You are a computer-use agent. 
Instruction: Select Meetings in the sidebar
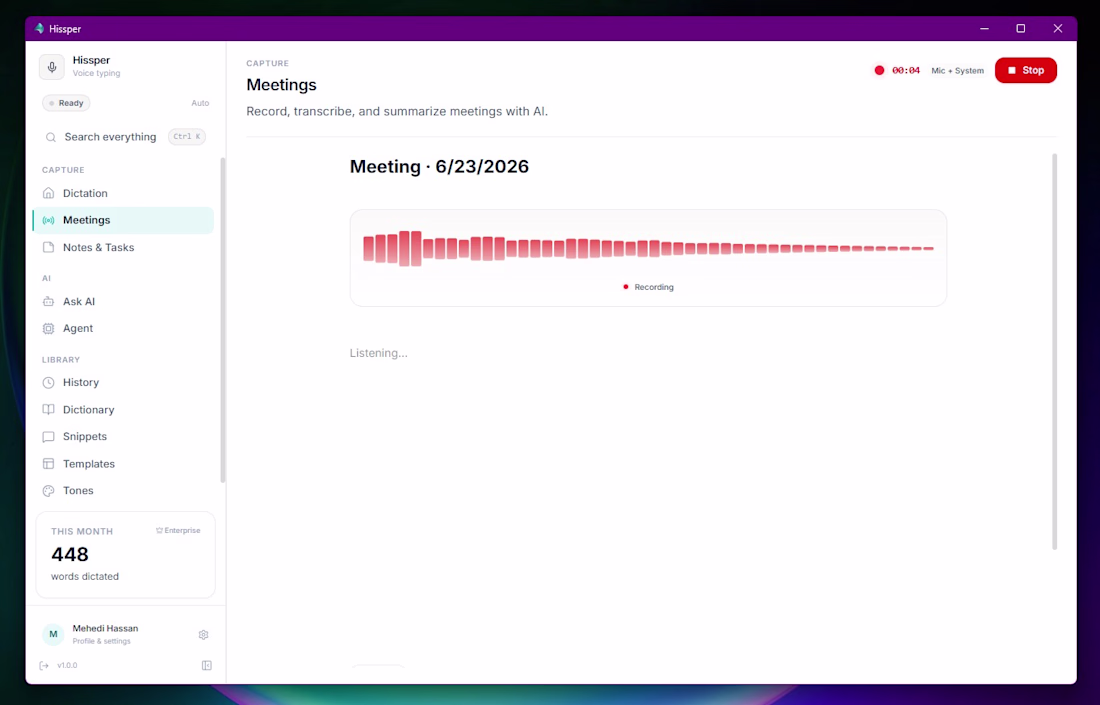coord(123,220)
